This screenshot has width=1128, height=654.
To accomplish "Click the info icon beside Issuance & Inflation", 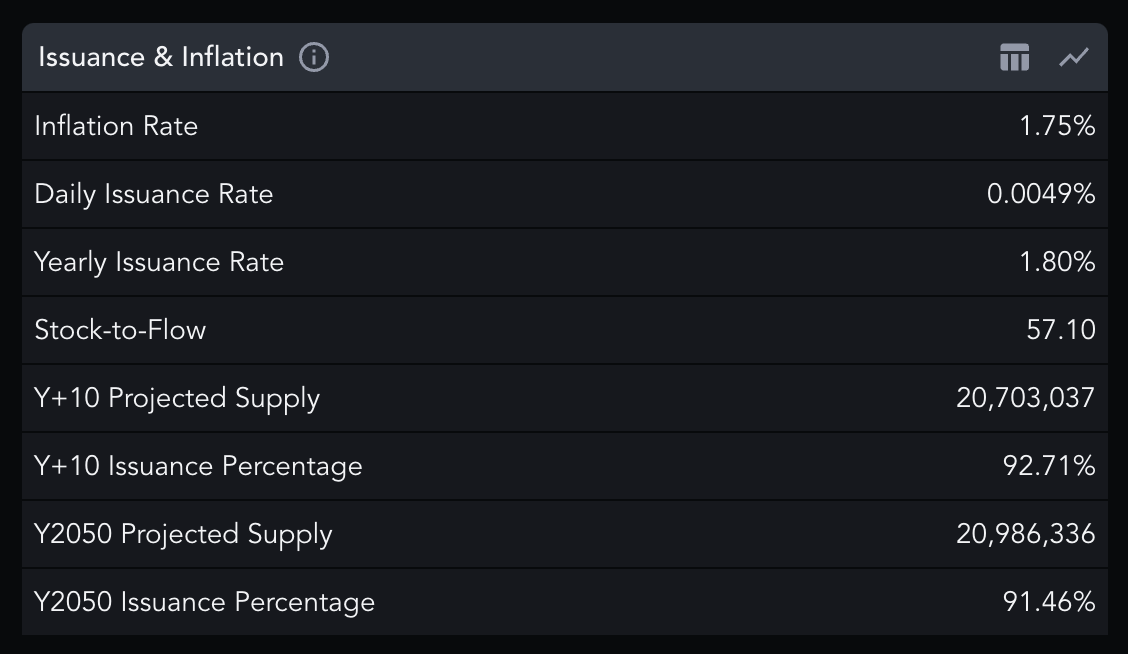I will pos(314,58).
